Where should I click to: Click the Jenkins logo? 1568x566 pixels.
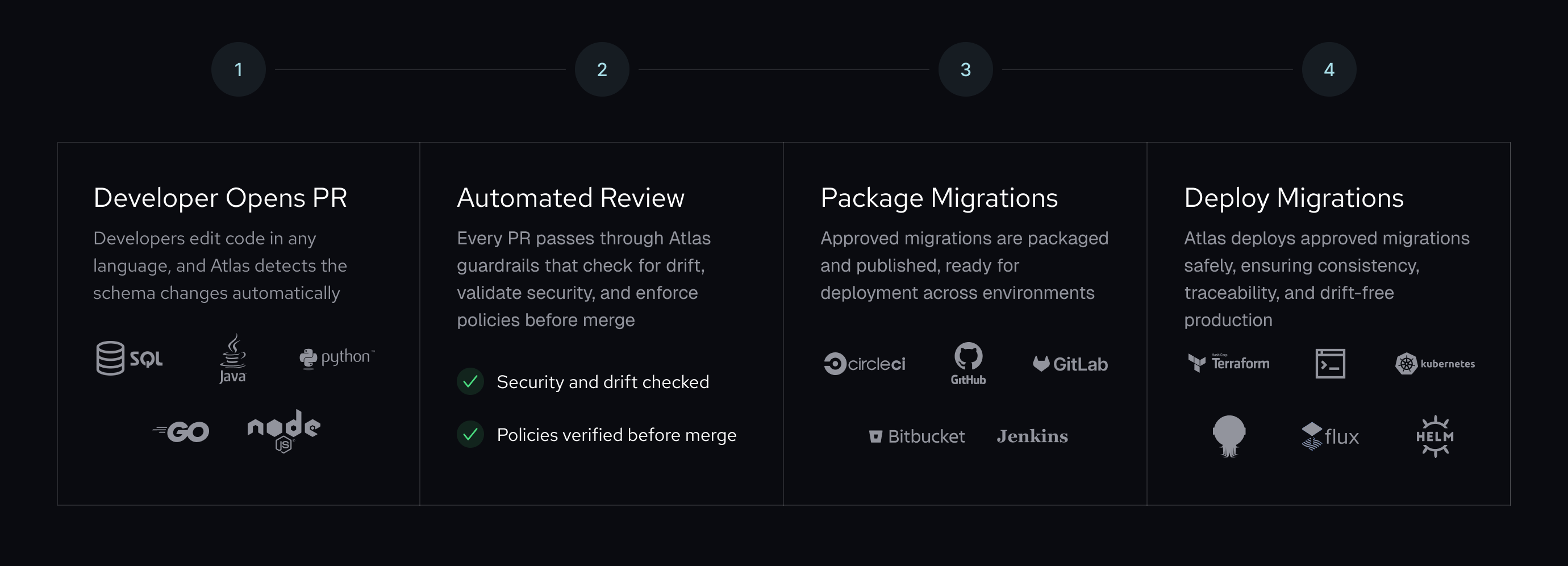1032,436
